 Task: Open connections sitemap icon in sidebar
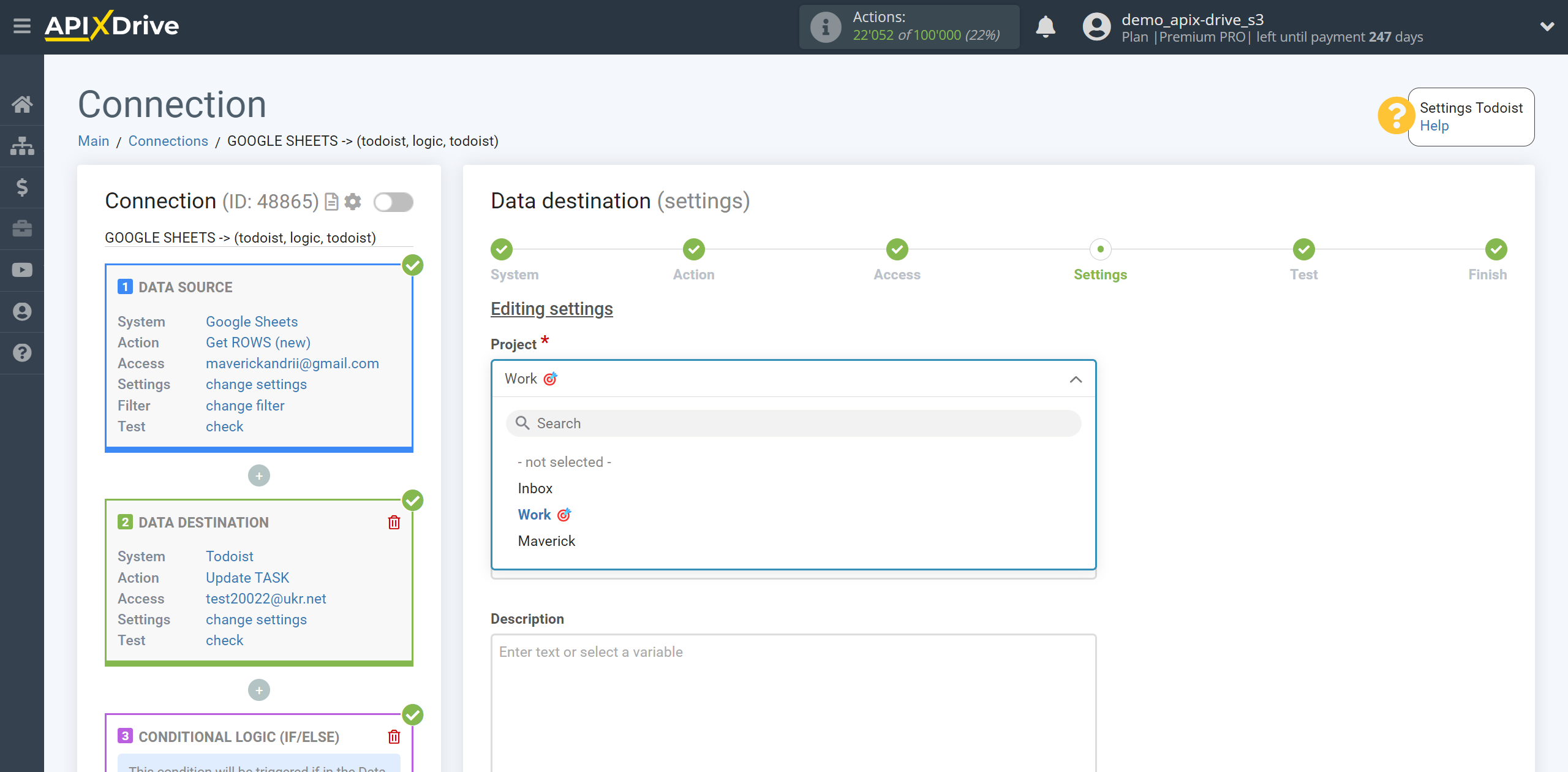click(22, 146)
